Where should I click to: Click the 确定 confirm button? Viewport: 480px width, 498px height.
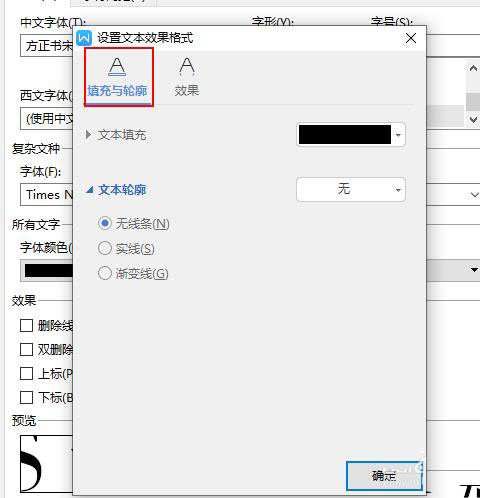coord(384,476)
